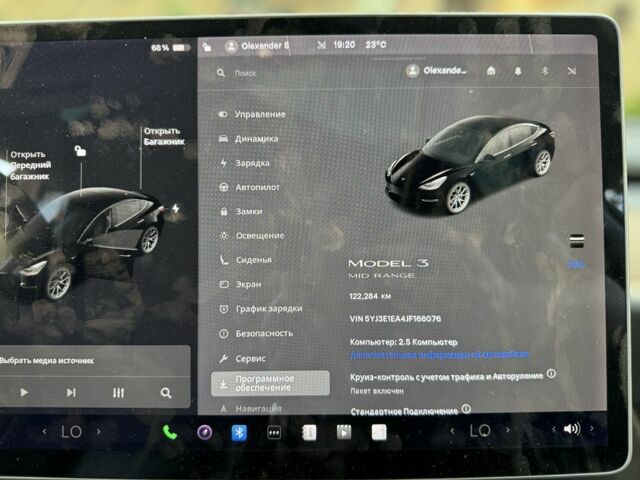Adjust volume using the speaker icon

(x=571, y=429)
